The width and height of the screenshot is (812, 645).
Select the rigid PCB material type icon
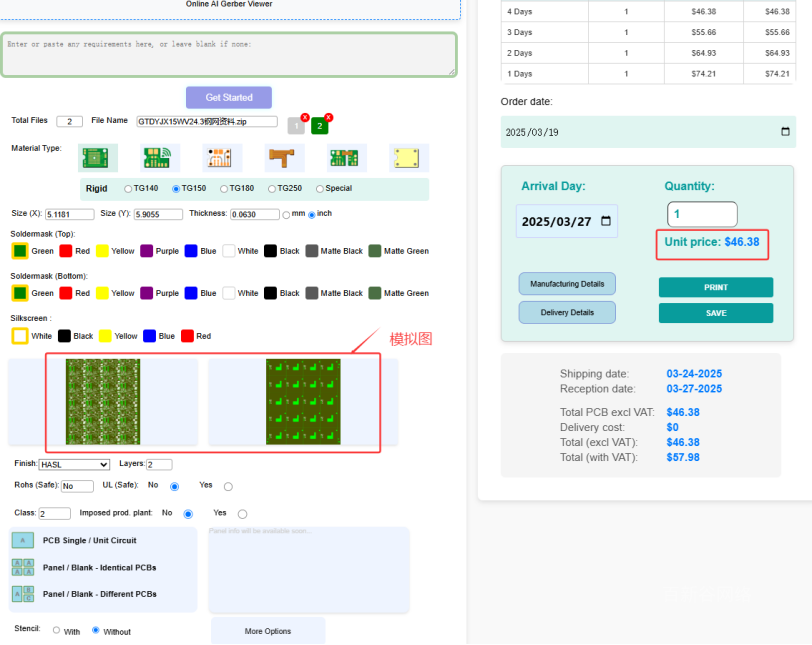point(98,158)
